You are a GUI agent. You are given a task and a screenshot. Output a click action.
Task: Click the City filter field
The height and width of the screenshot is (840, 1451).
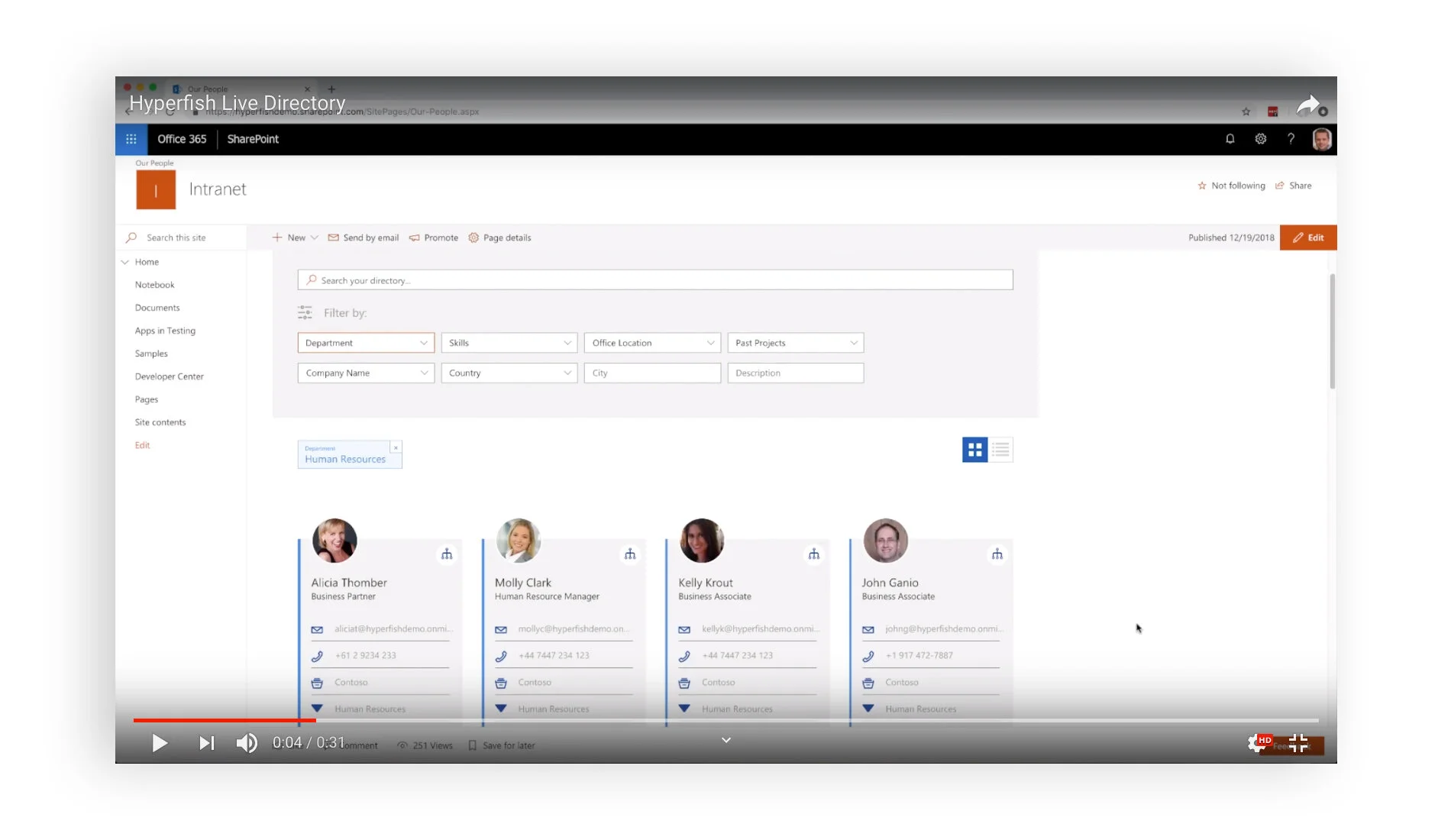click(652, 373)
